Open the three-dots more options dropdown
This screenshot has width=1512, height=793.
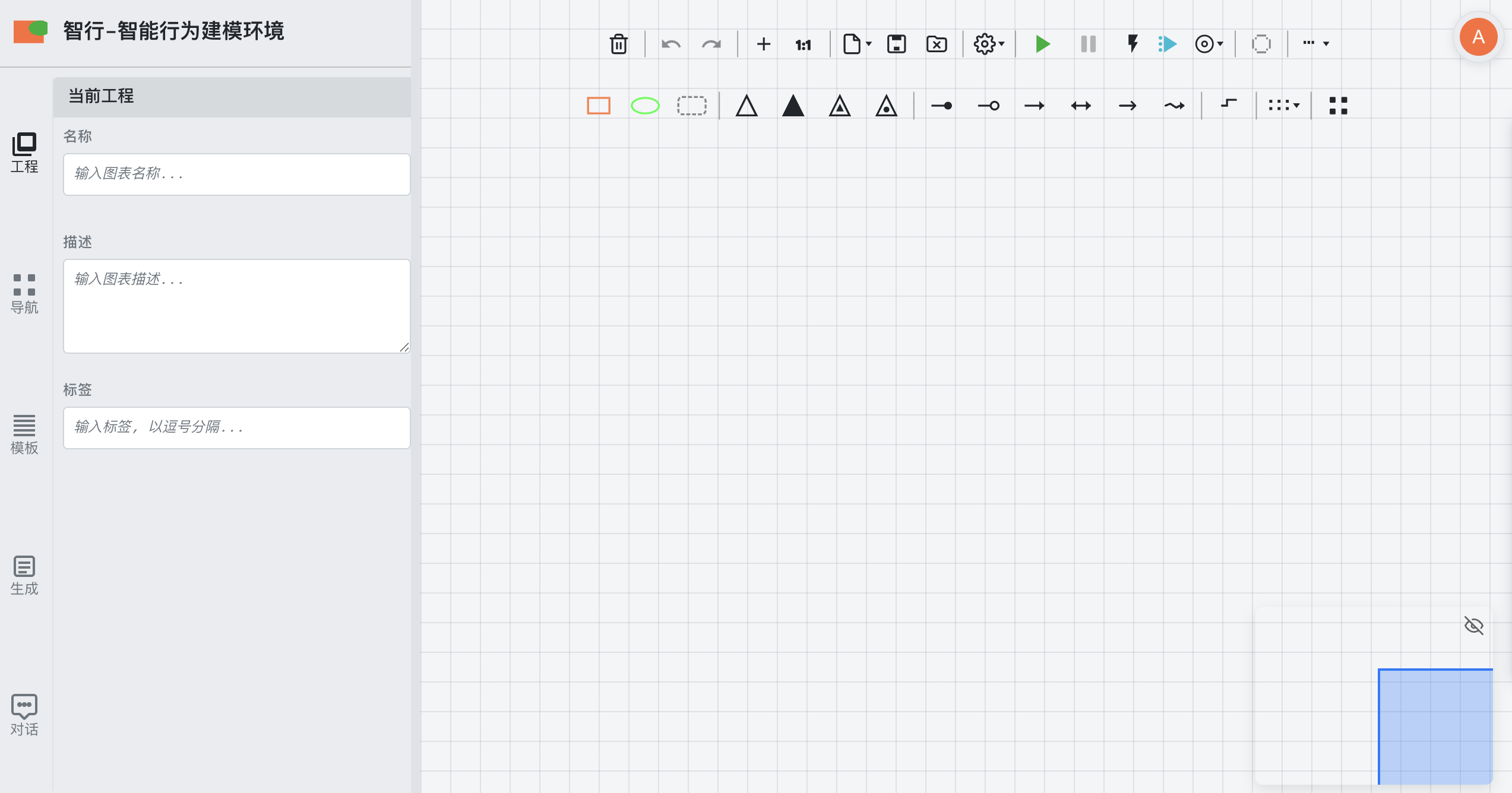tap(1315, 43)
